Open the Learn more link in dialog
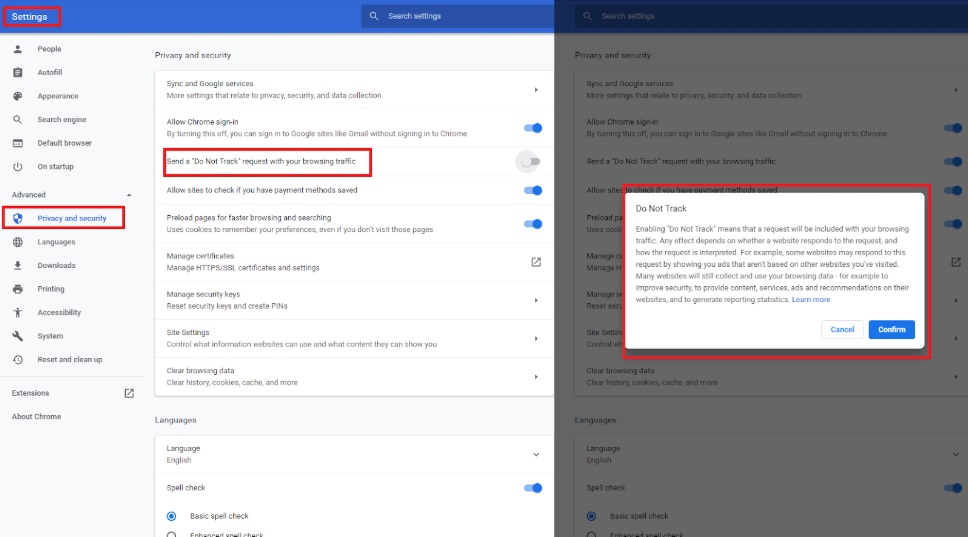This screenshot has height=537, width=968. pos(811,299)
